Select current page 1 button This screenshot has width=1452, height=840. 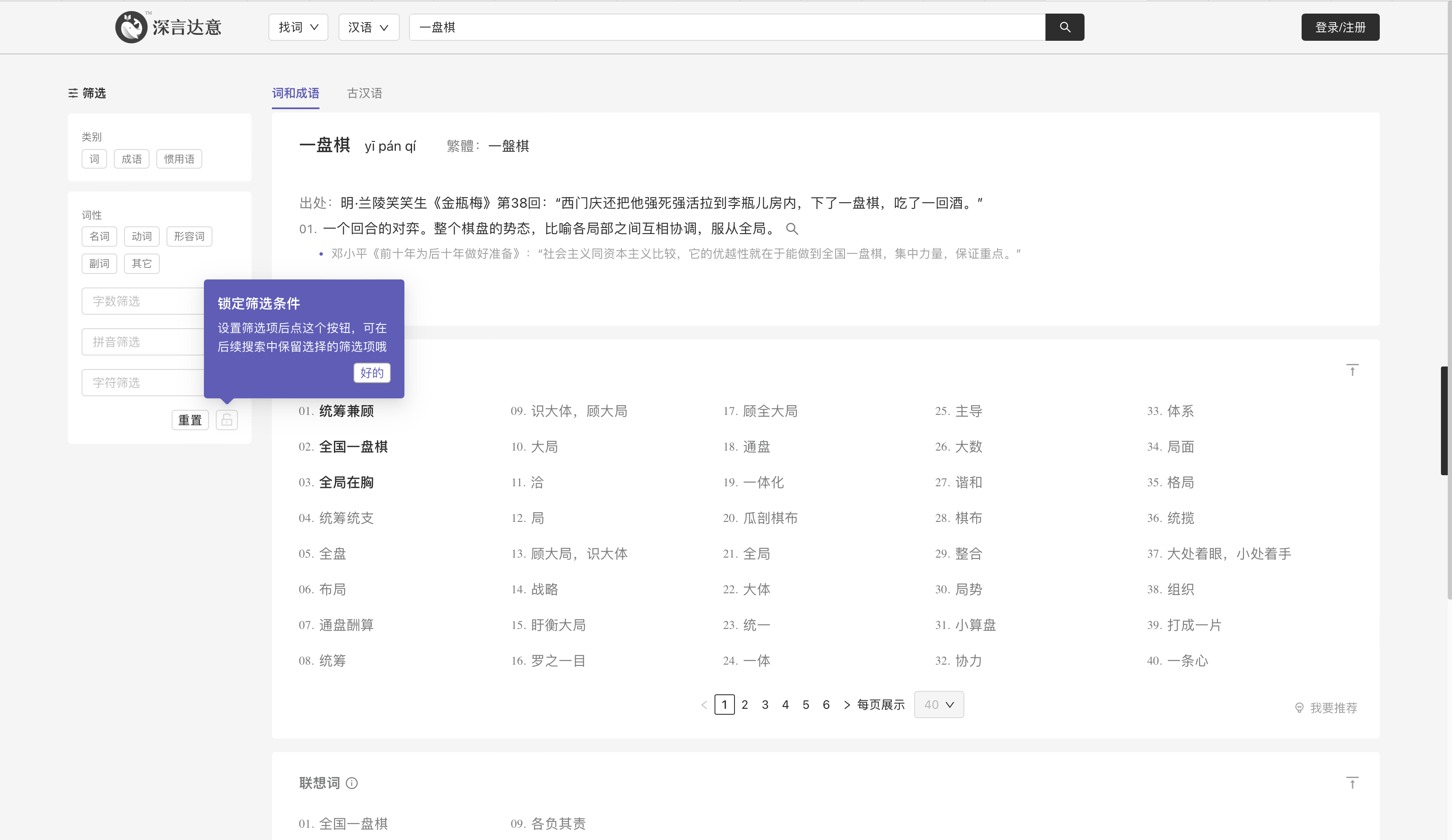724,705
